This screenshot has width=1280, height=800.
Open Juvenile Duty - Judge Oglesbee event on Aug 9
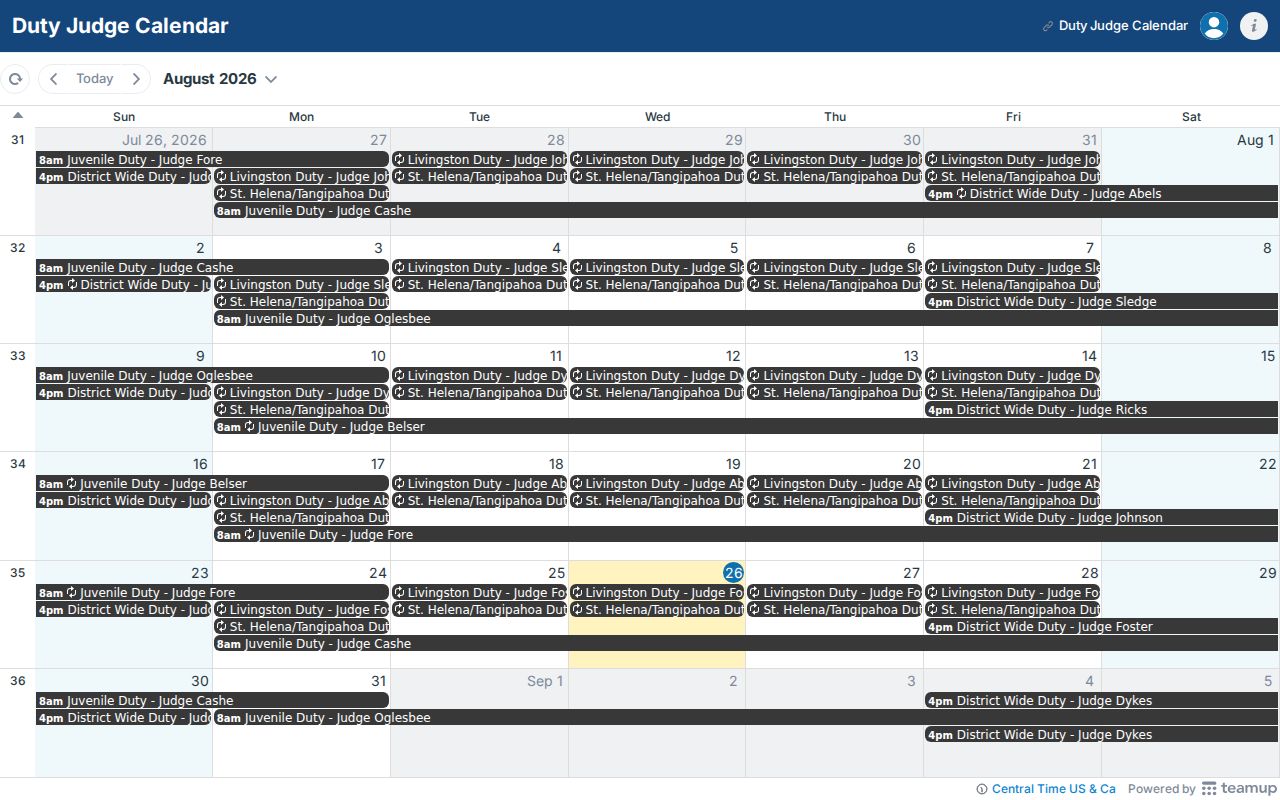(x=212, y=376)
